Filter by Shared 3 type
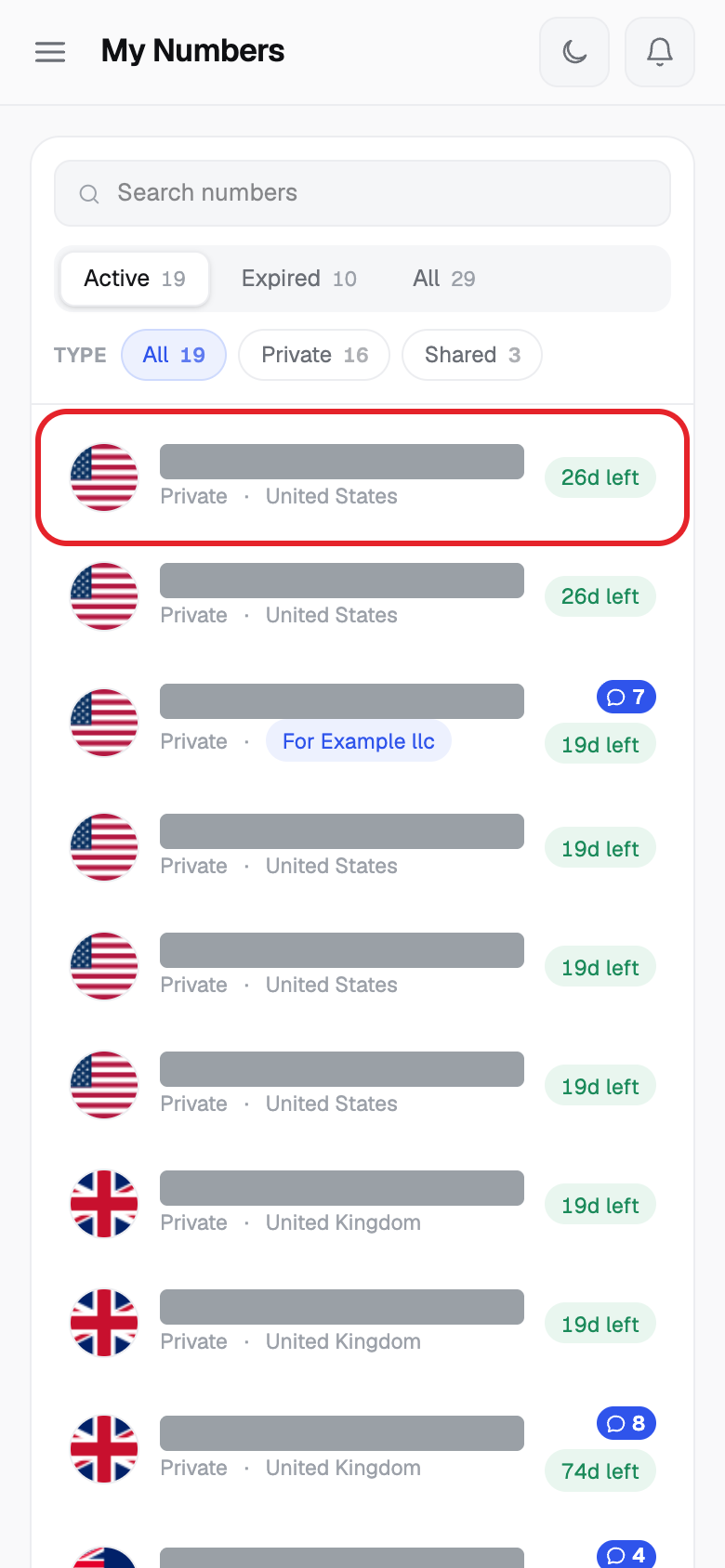 (472, 355)
